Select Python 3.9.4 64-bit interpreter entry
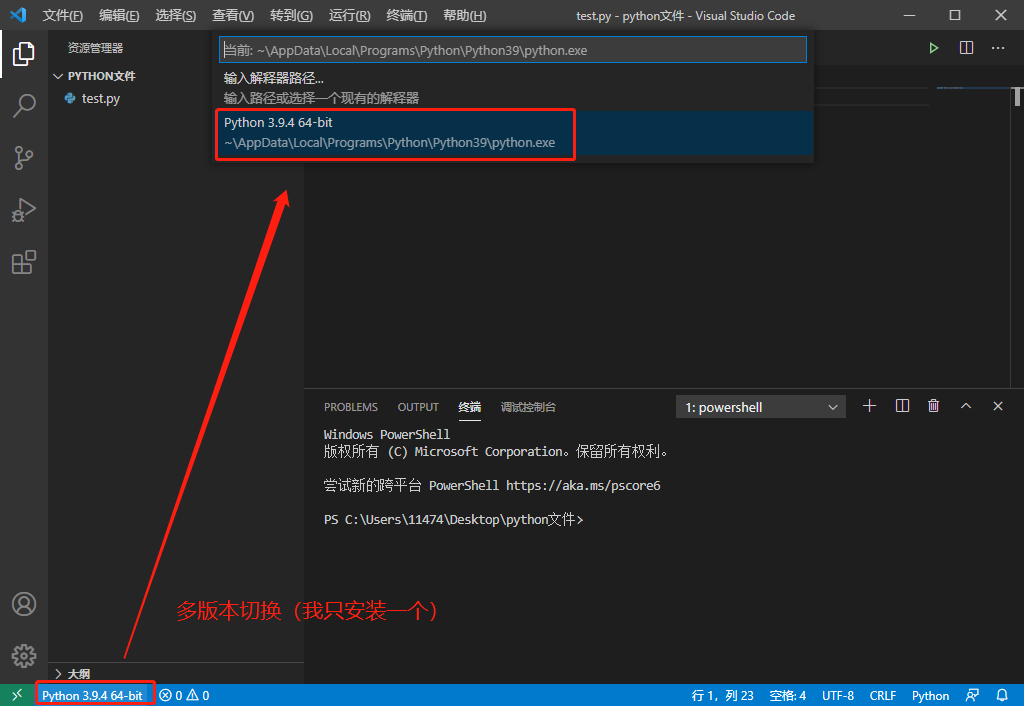1024x706 pixels. coord(513,133)
